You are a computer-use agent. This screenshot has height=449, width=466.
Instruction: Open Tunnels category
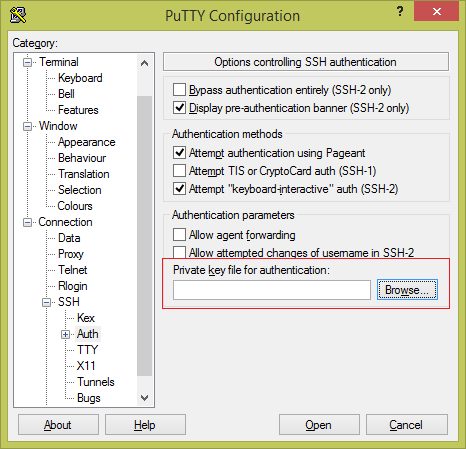95,382
